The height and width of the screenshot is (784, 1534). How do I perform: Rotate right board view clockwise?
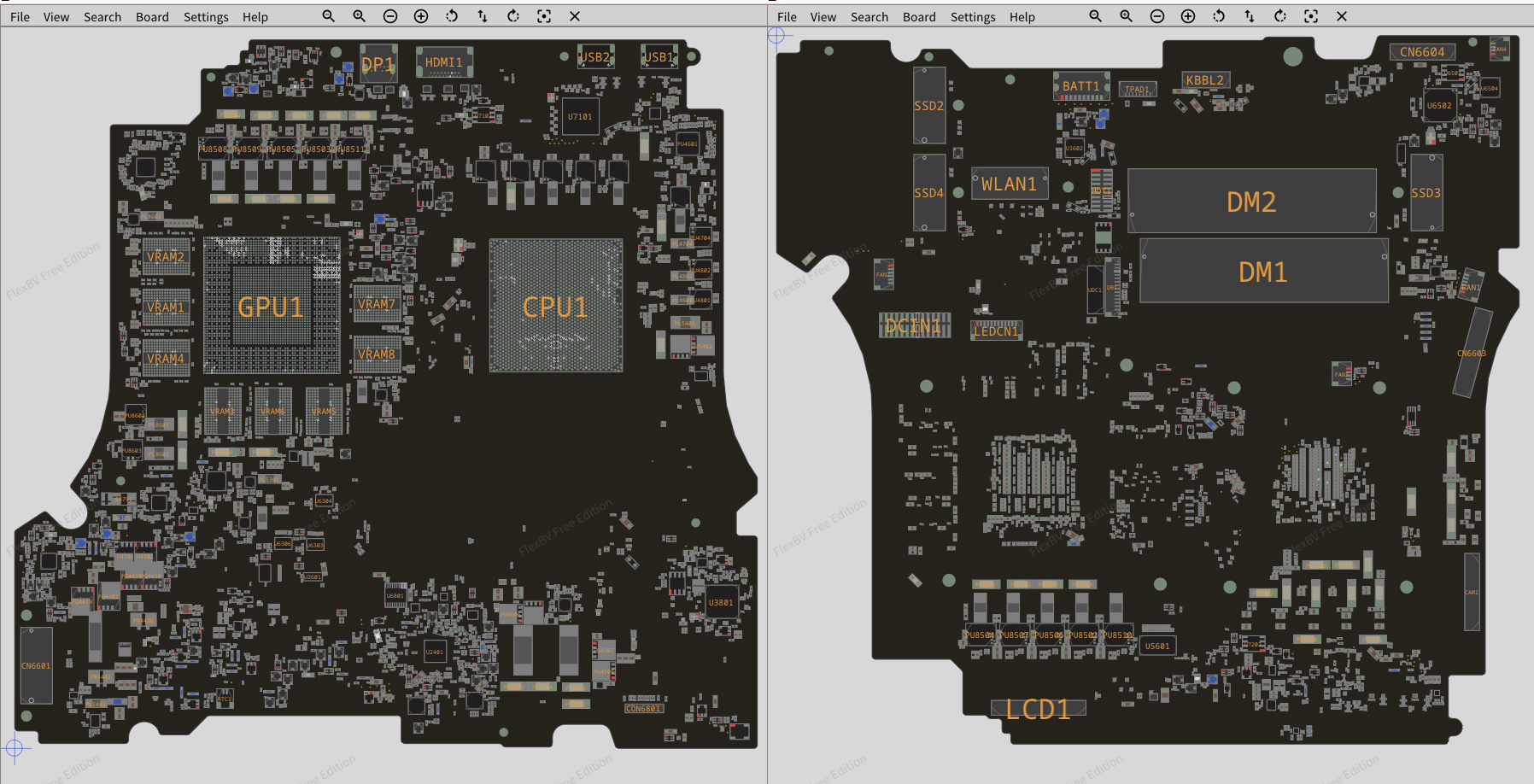pyautogui.click(x=1280, y=16)
